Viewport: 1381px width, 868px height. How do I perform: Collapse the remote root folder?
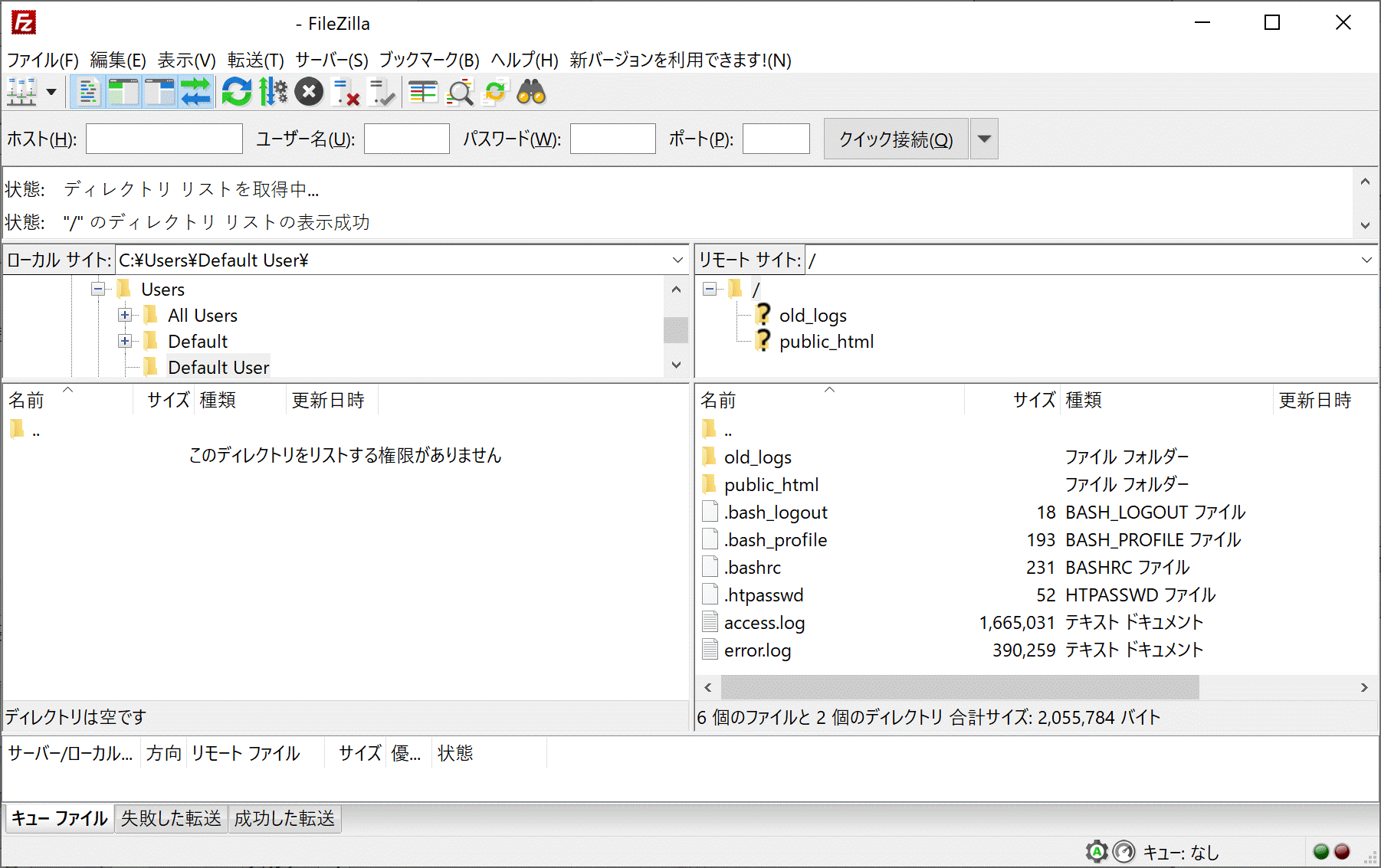[710, 289]
